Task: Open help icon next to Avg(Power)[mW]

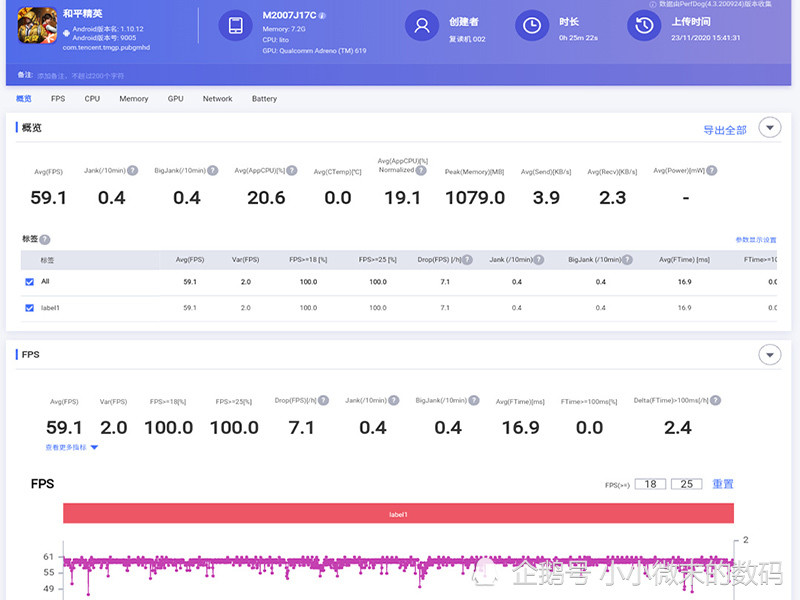Action: [x=712, y=170]
